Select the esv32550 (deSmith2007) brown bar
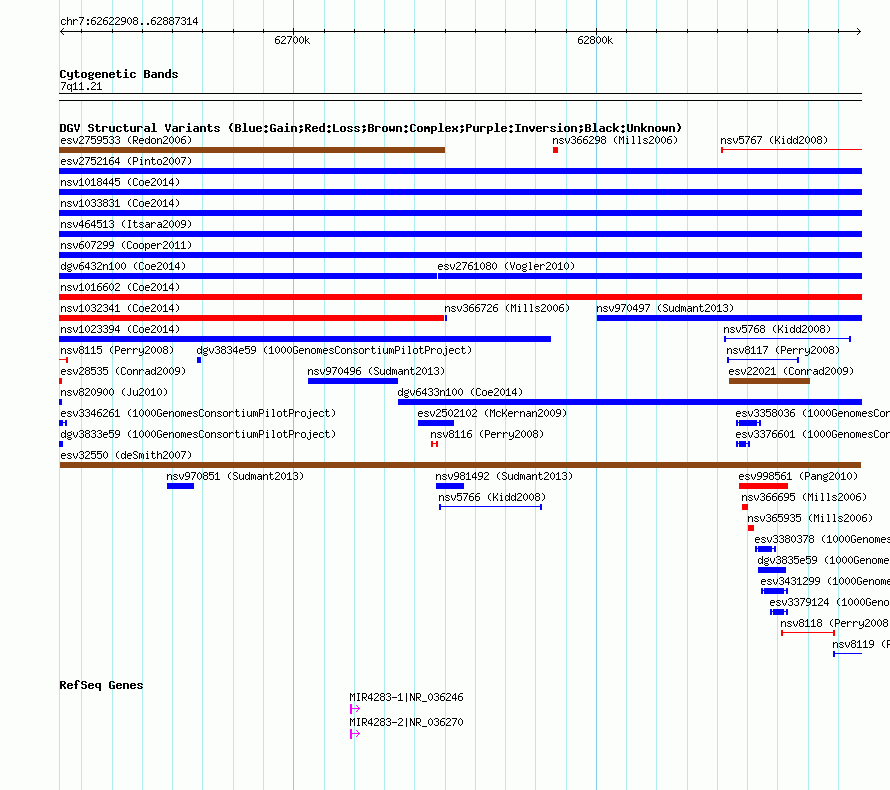Image resolution: width=890 pixels, height=790 pixels. click(x=460, y=465)
